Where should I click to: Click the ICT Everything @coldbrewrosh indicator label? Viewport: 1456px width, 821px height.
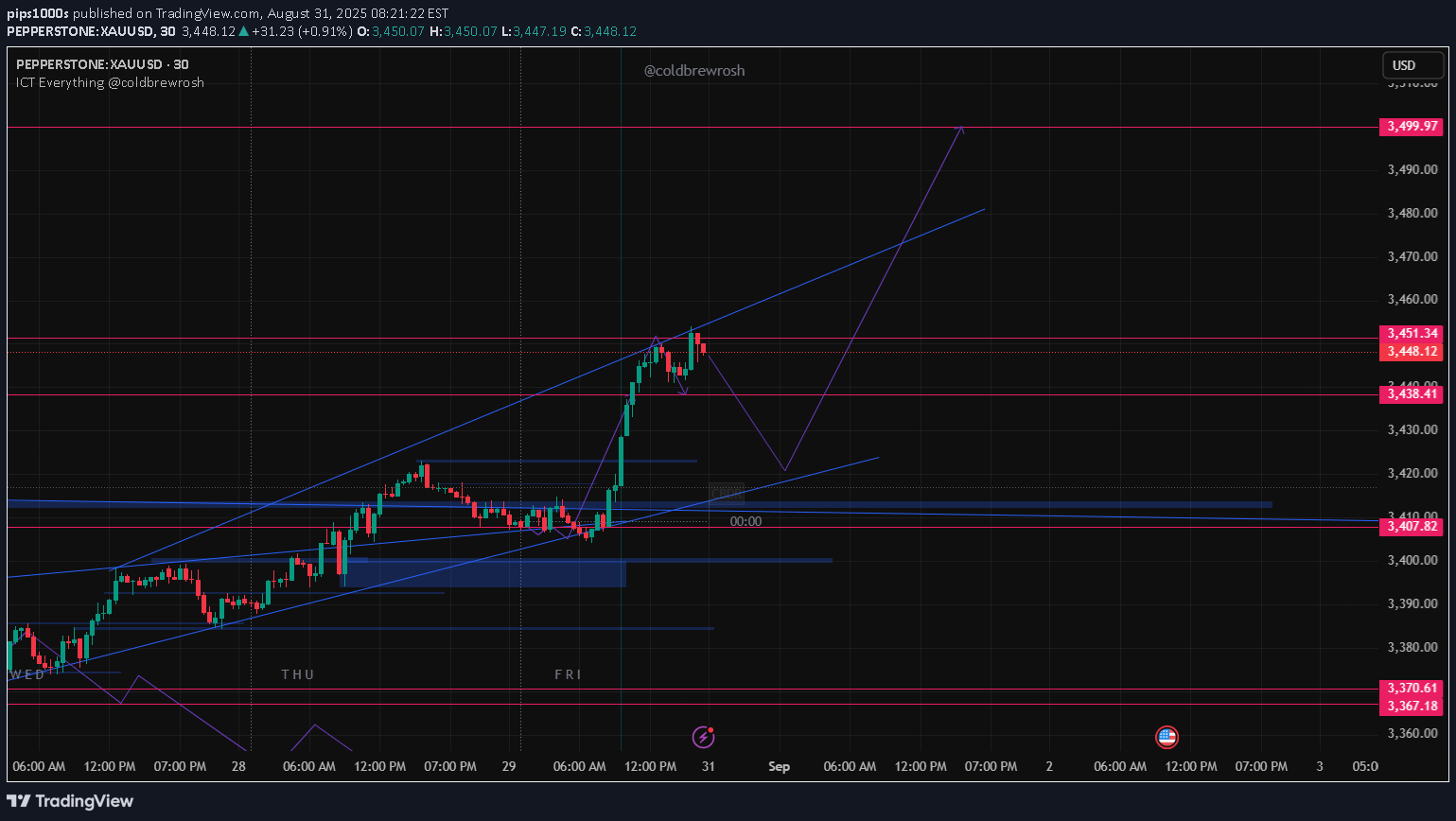coord(110,82)
